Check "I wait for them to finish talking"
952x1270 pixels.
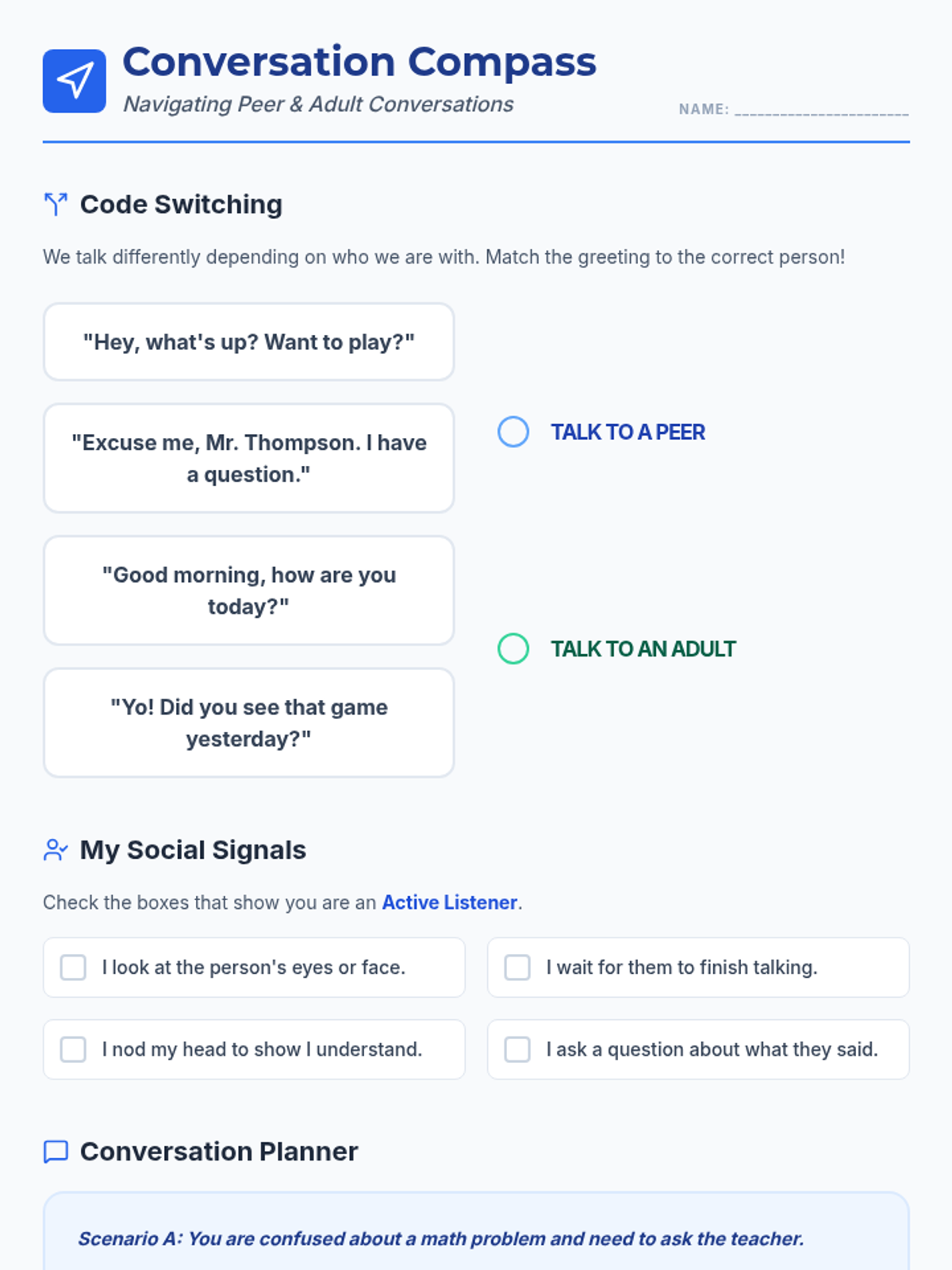(517, 968)
